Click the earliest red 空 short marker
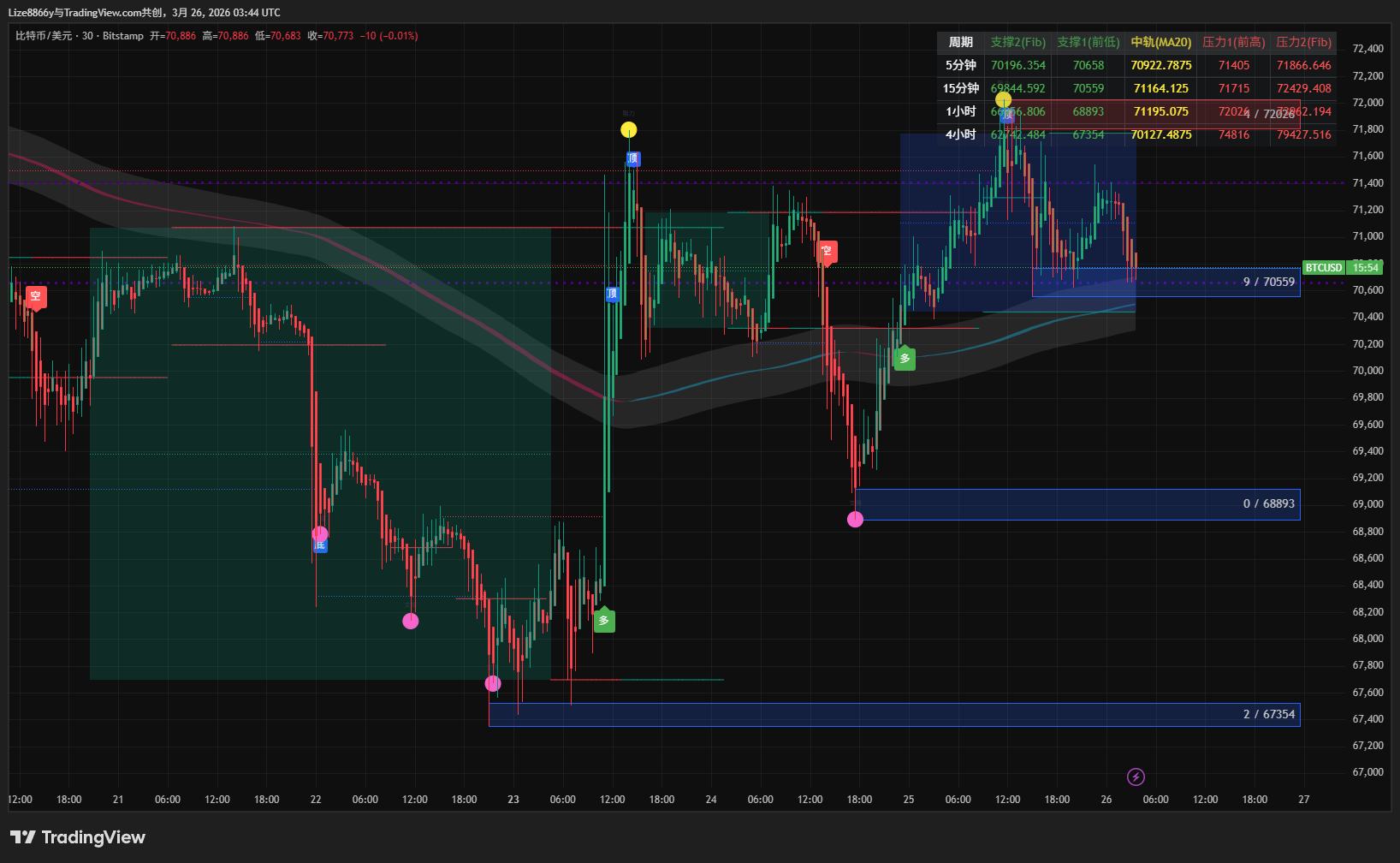Image resolution: width=1400 pixels, height=863 pixels. point(36,296)
